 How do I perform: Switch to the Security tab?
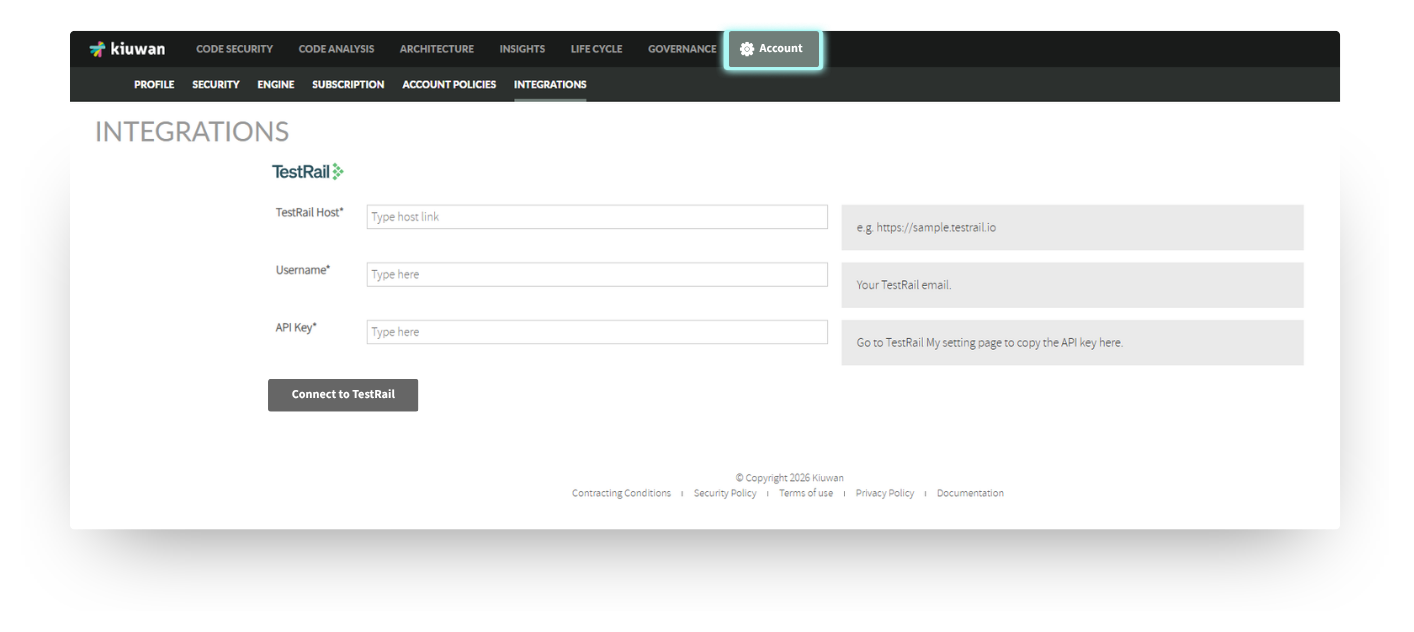coord(215,84)
